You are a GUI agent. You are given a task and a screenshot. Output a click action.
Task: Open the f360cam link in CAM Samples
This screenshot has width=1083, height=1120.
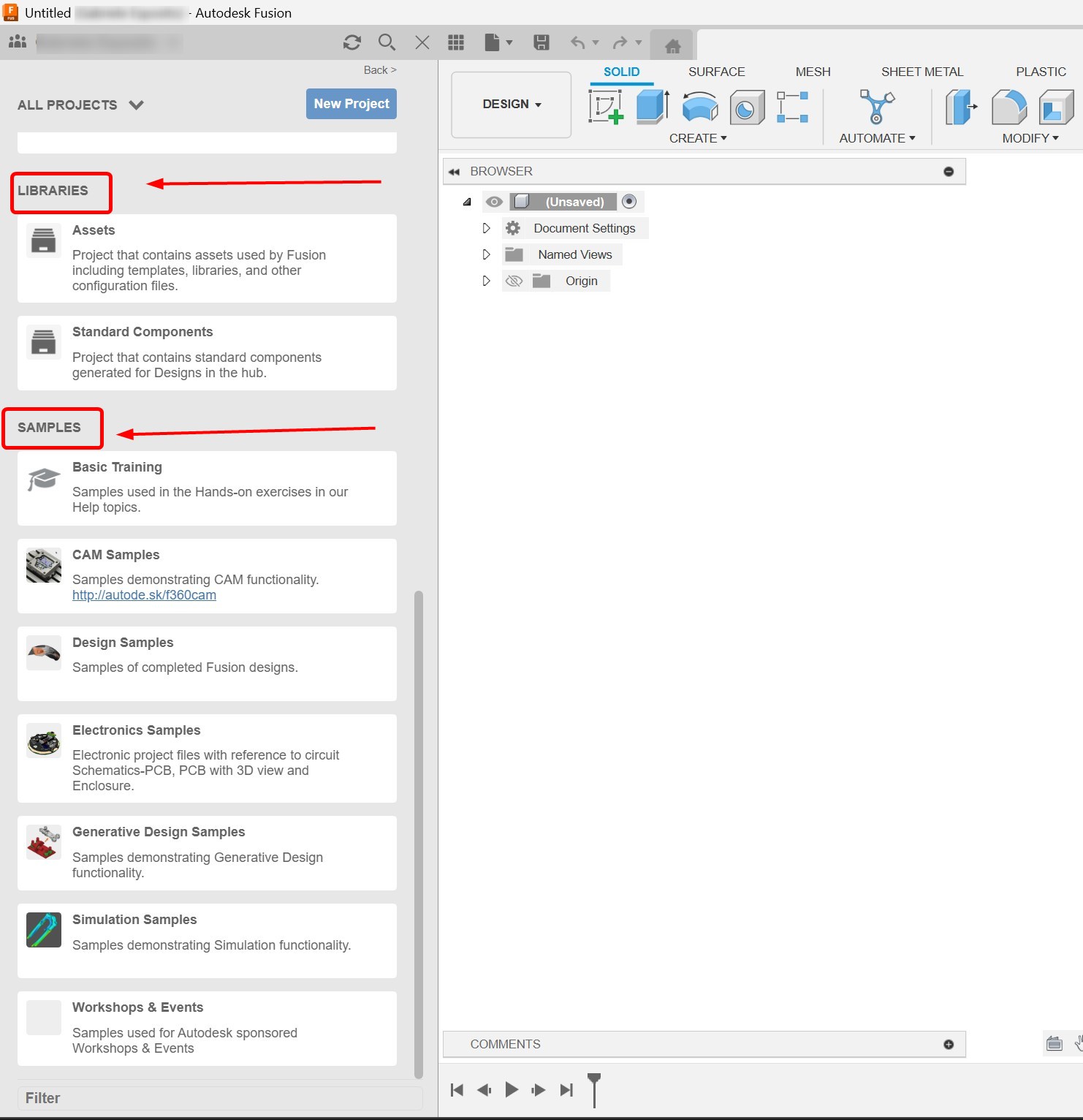tap(144, 594)
